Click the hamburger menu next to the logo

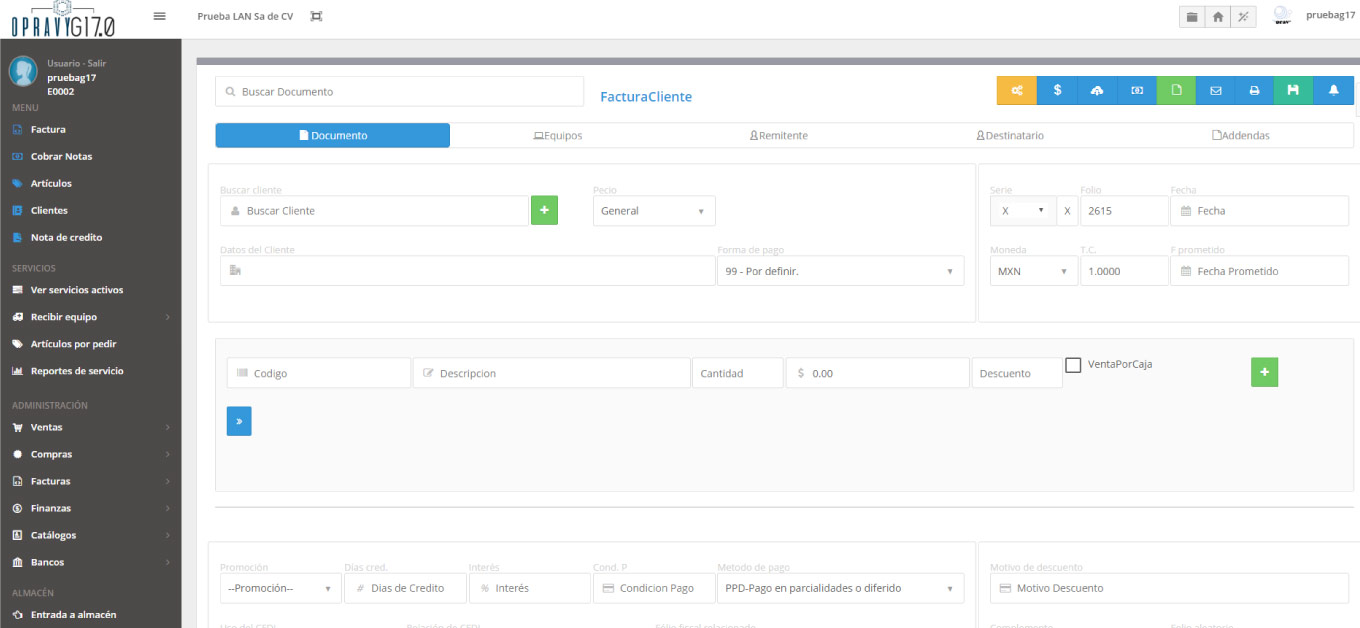tap(158, 15)
